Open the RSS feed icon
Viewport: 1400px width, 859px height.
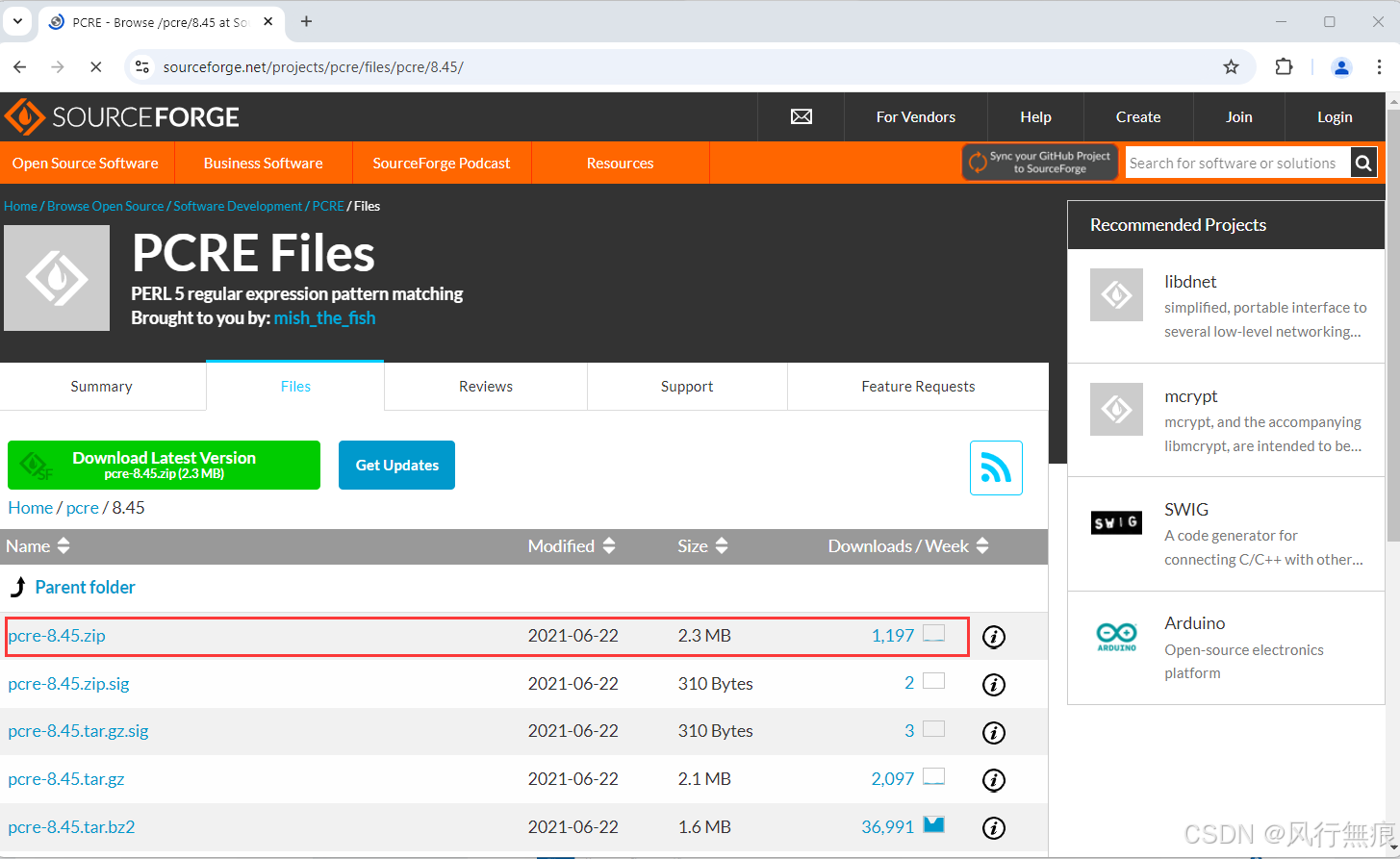click(996, 468)
